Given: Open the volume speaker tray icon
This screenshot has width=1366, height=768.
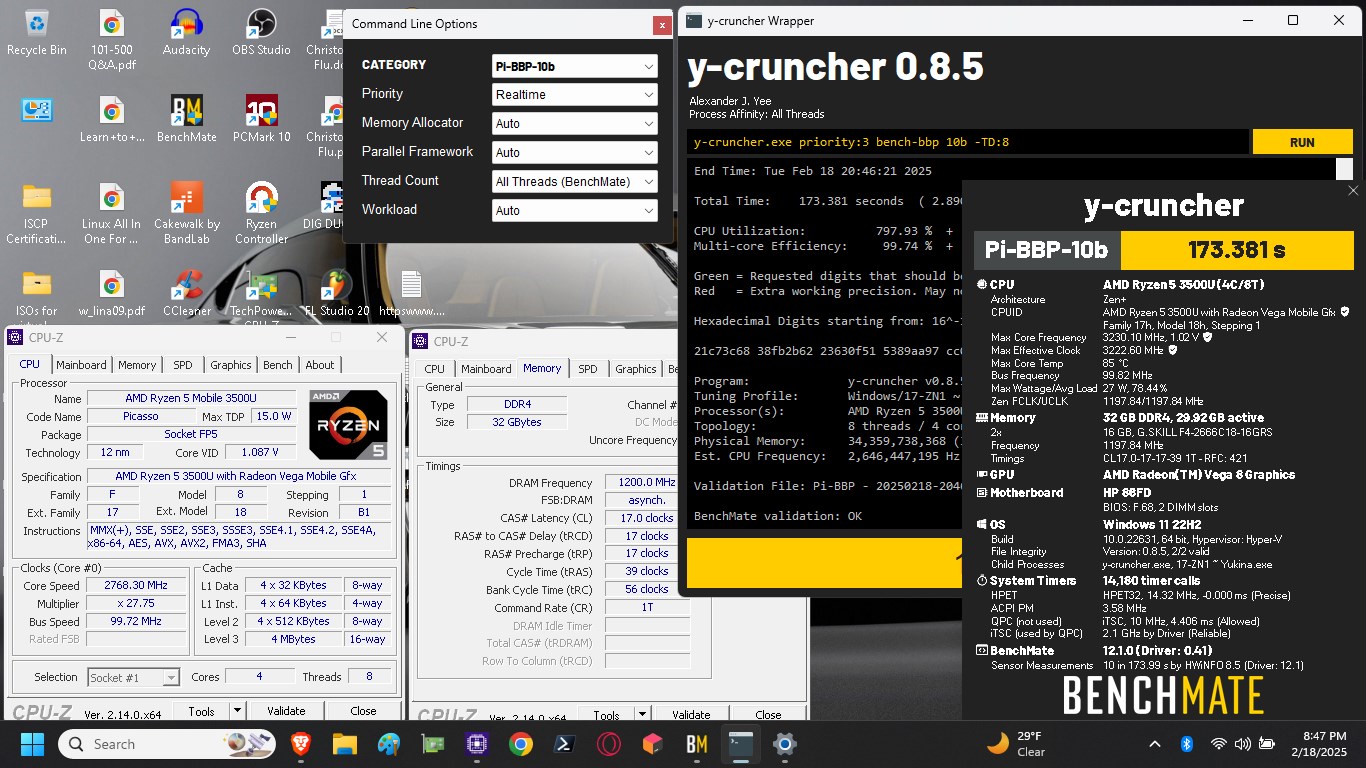Looking at the screenshot, I should pos(1242,744).
